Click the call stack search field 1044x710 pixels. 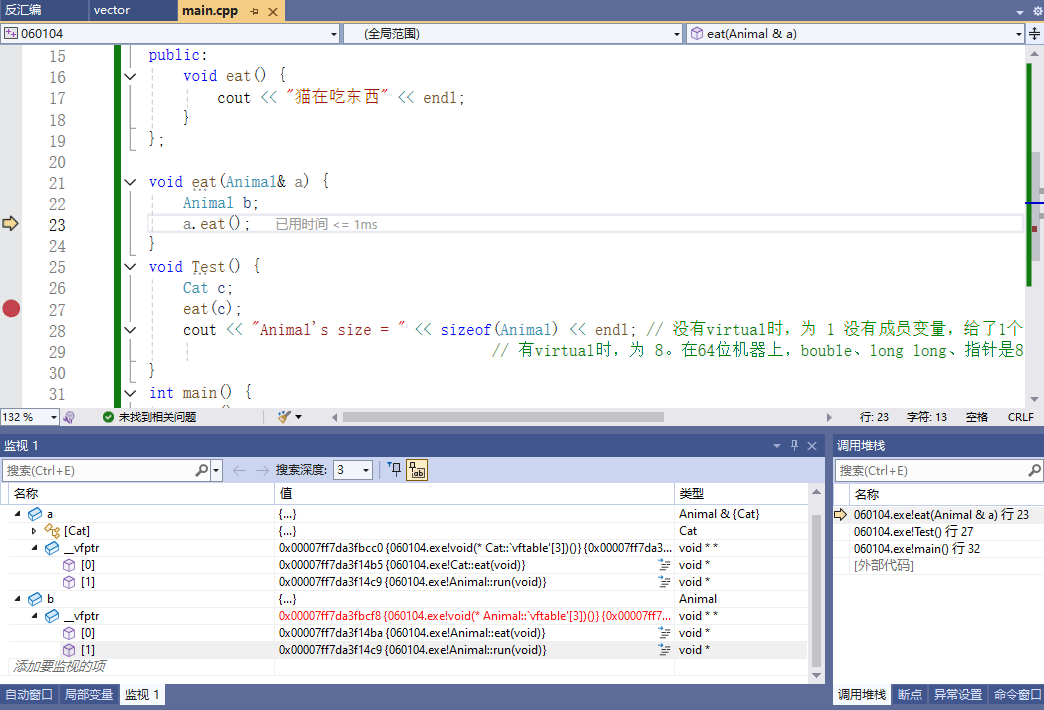click(932, 470)
